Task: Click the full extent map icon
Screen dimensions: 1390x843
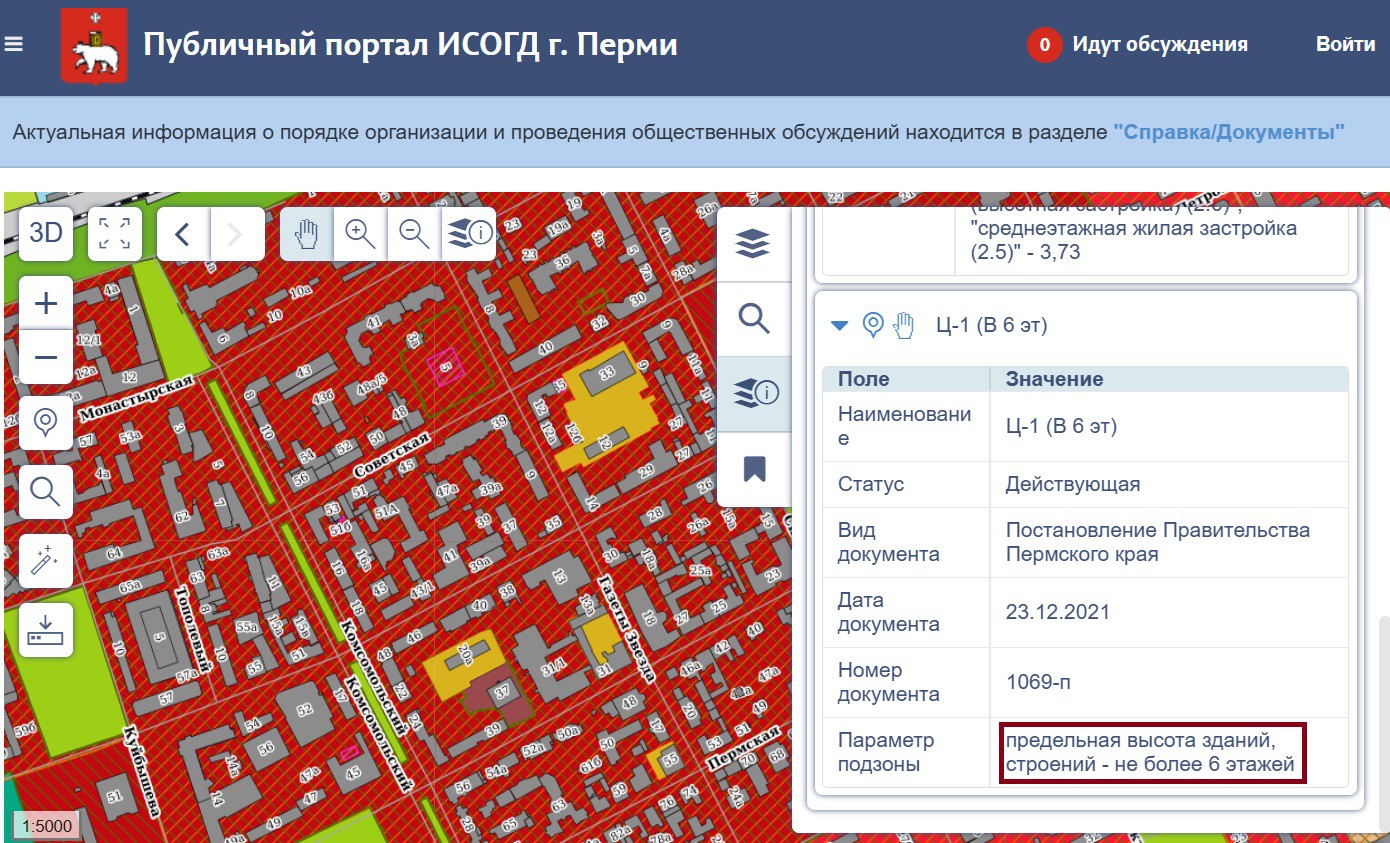Action: tap(115, 233)
